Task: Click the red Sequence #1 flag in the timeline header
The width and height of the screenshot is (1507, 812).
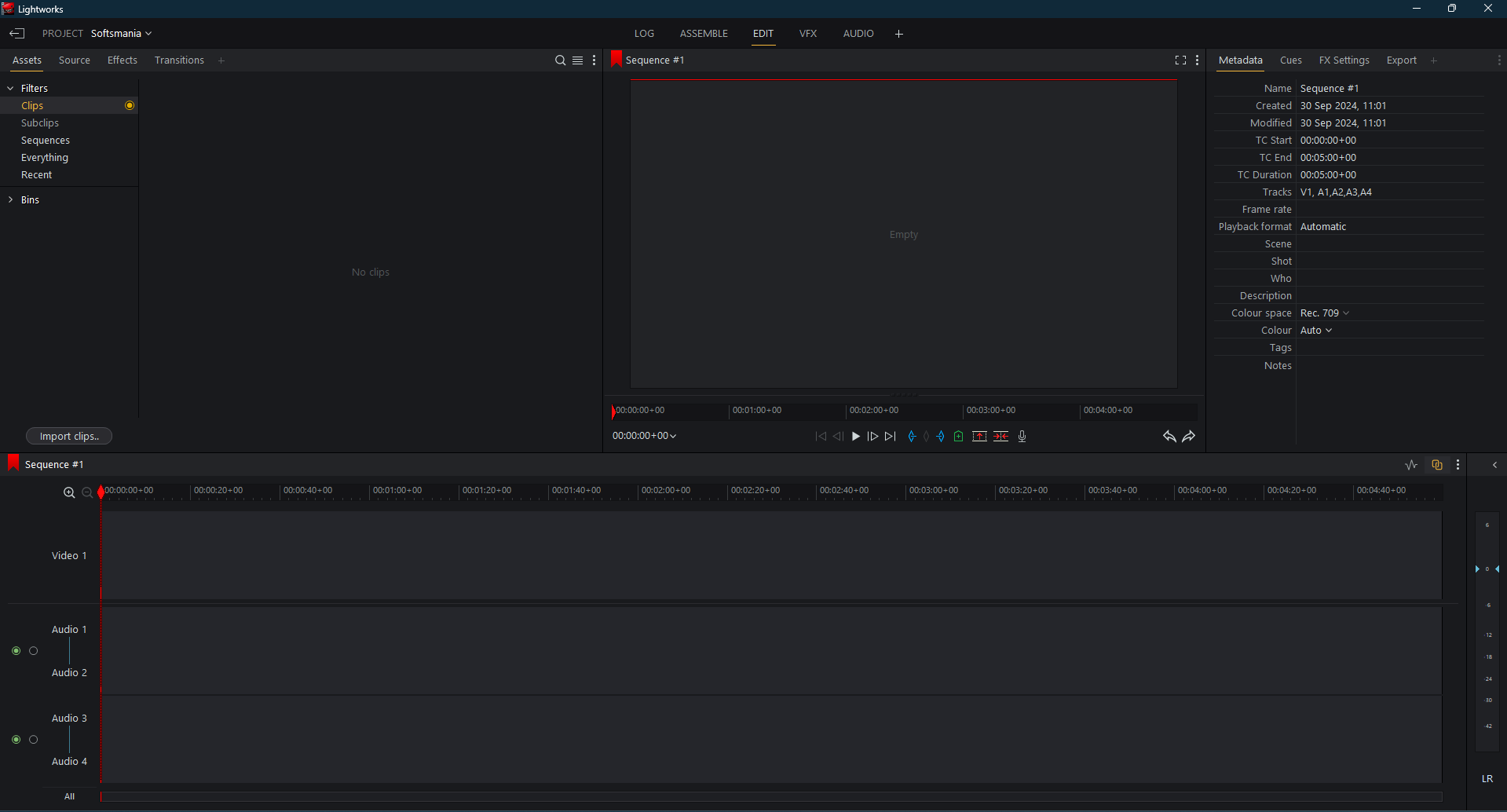Action: tap(13, 463)
